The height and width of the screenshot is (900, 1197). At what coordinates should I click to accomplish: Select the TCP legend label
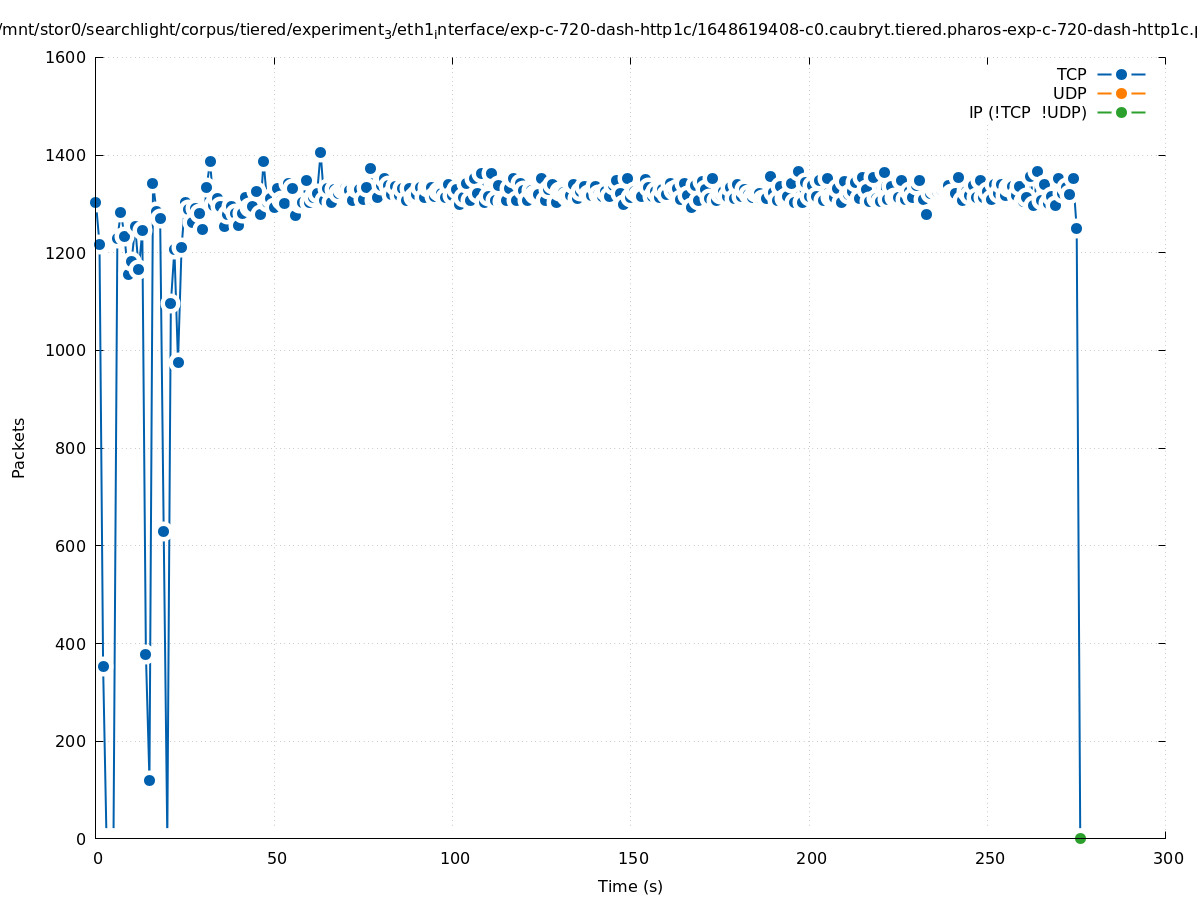tap(1071, 74)
